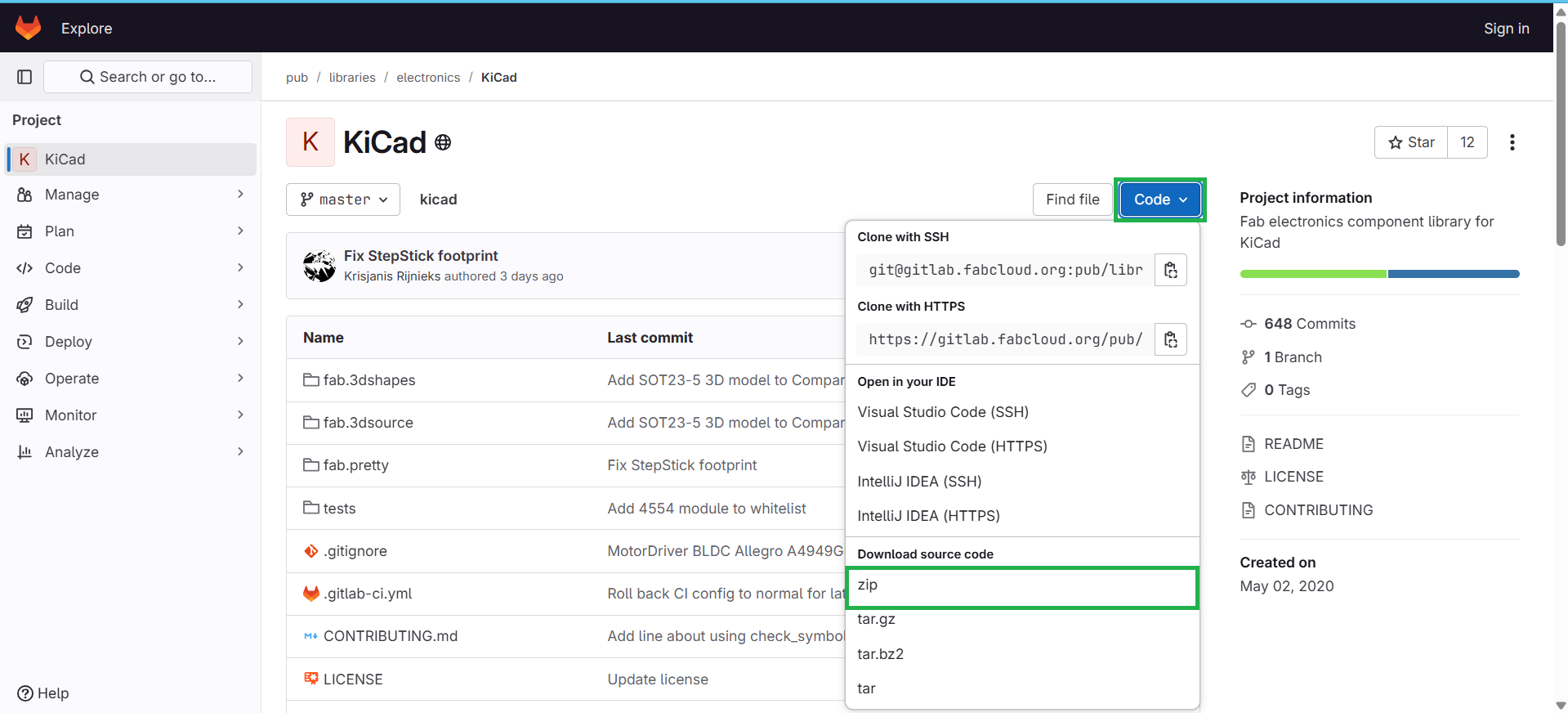Download source code as tar.gz

(x=1022, y=619)
